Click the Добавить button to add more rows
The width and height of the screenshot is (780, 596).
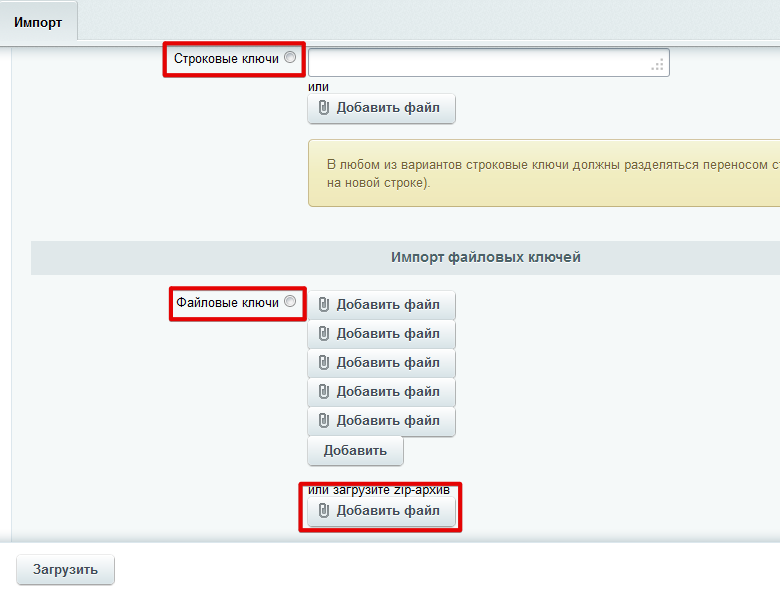355,451
